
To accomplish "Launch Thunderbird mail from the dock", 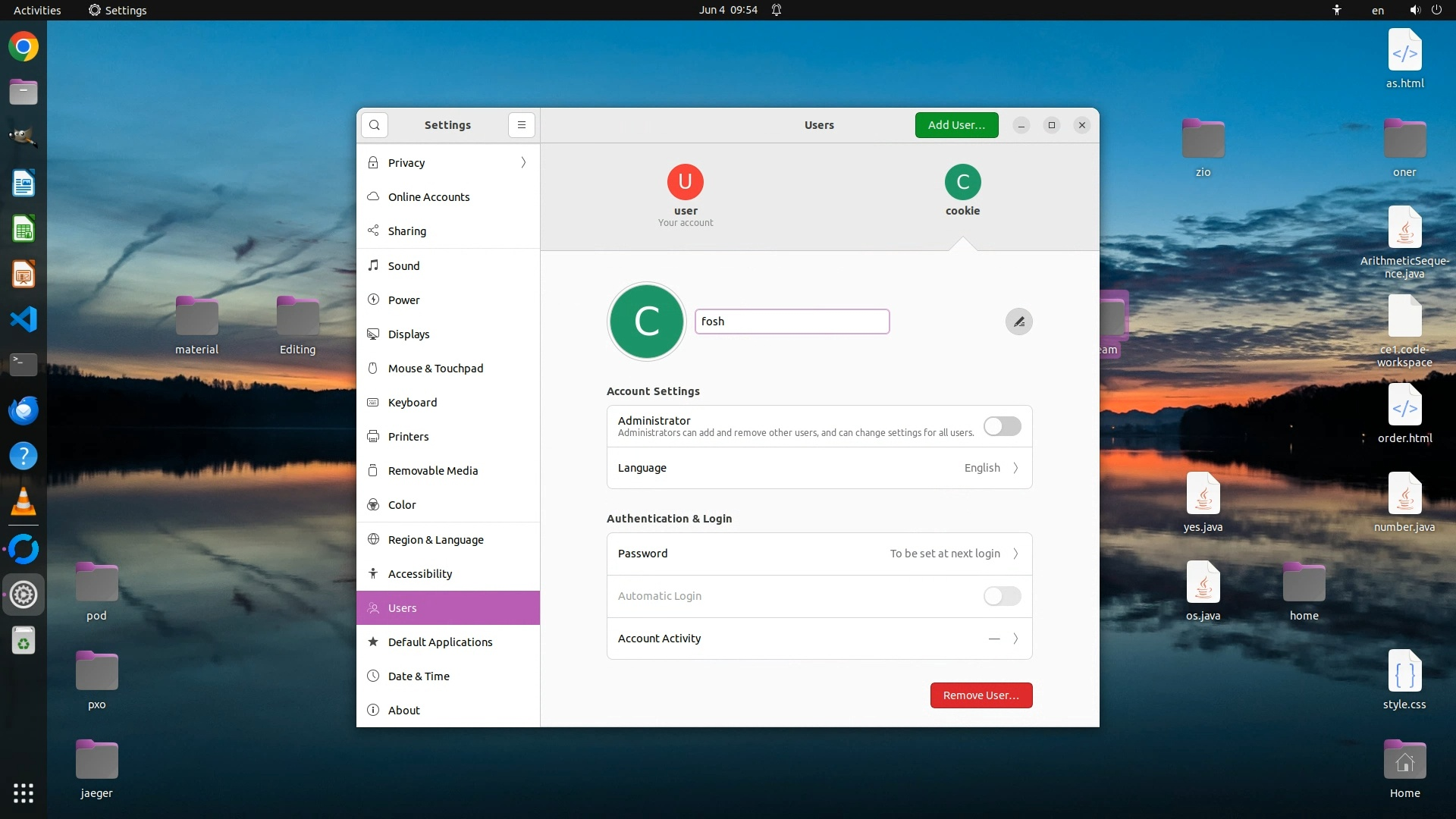I will pyautogui.click(x=24, y=410).
